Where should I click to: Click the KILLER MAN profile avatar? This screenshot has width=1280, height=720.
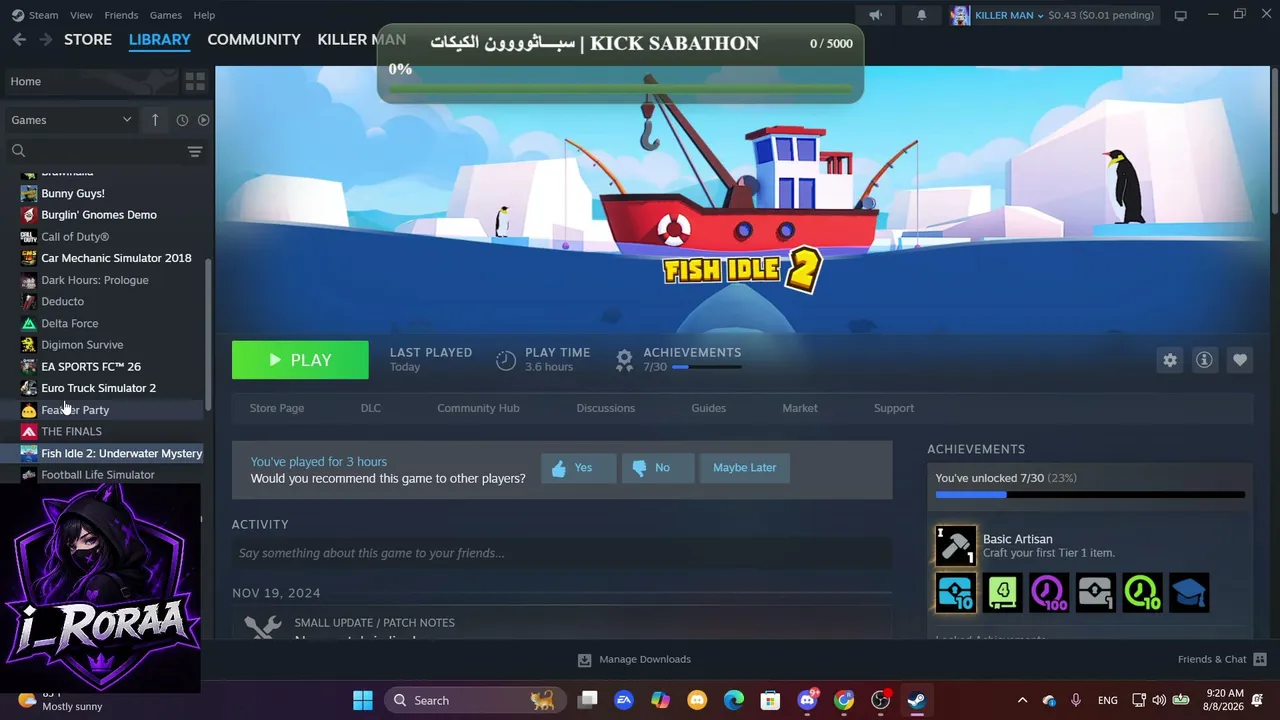959,15
